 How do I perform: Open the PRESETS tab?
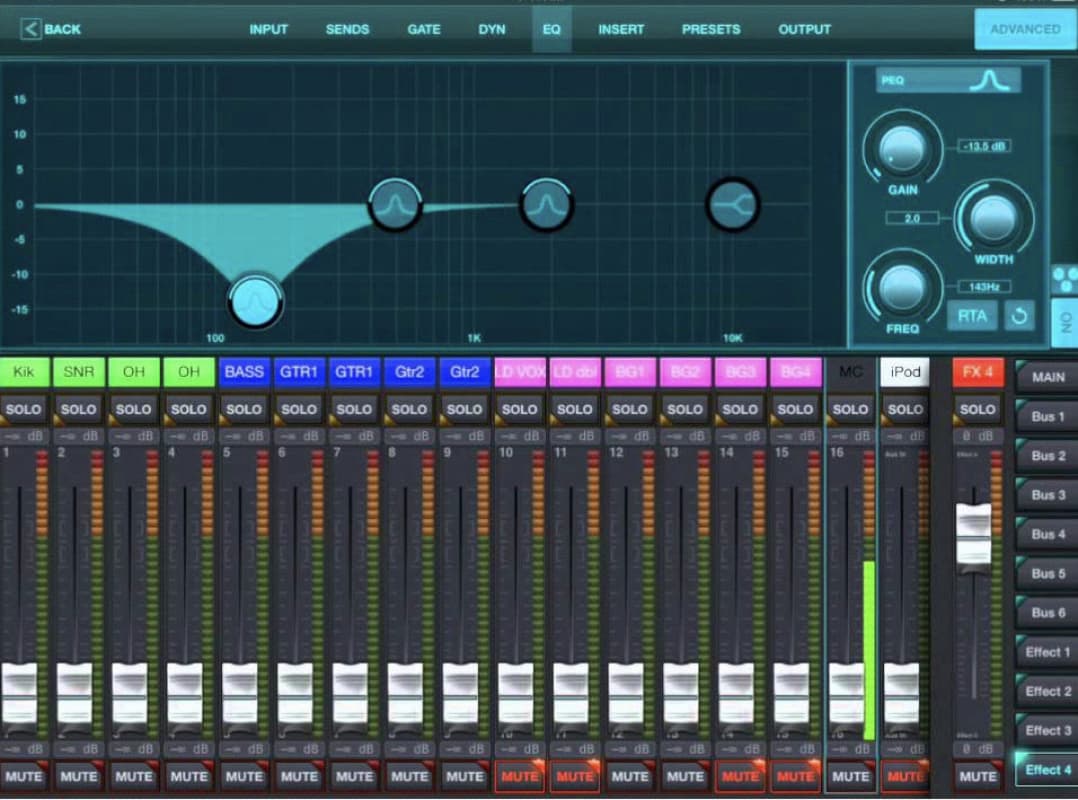click(x=711, y=29)
